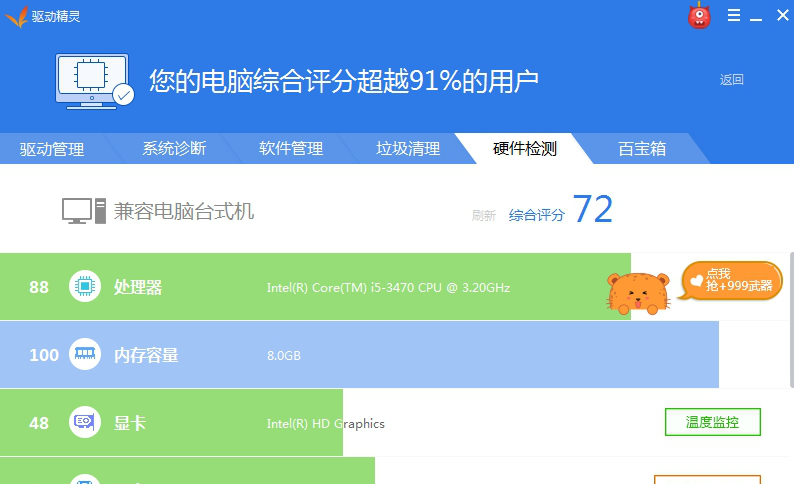Click the computer chip monitor icon
The image size is (794, 503).
click(x=95, y=81)
